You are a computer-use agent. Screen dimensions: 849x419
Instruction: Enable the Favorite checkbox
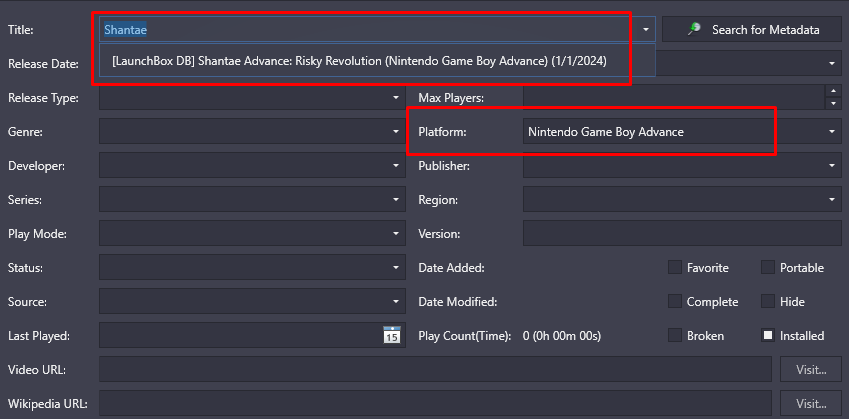click(x=675, y=267)
